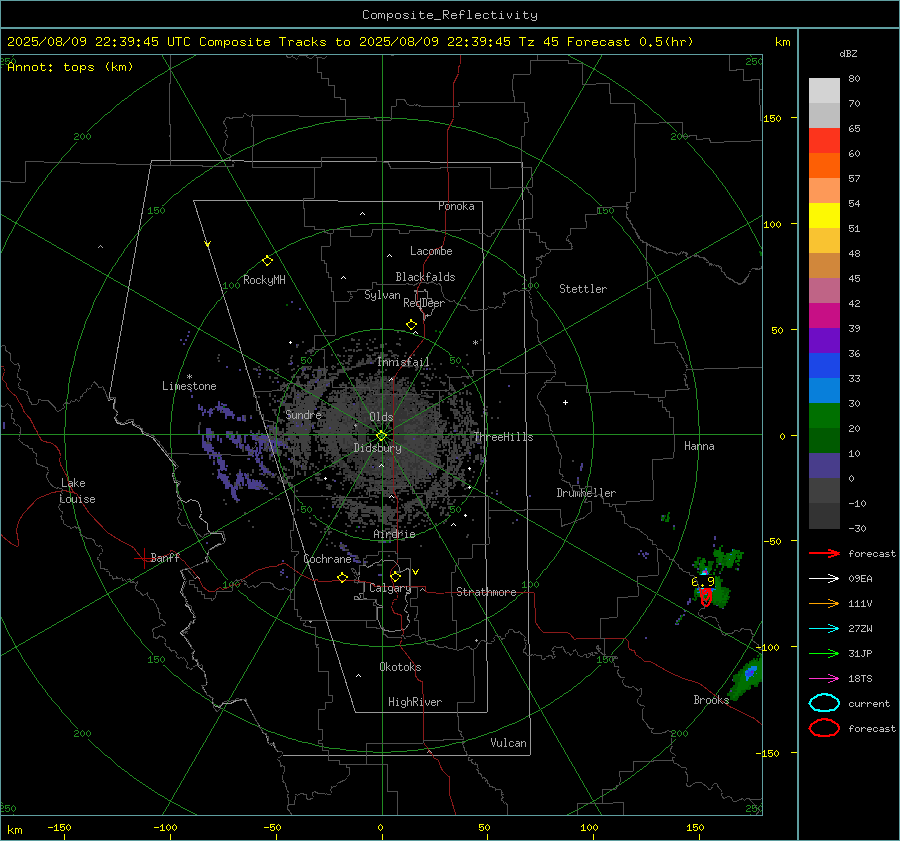Click the yellow diamond at the radar center
Viewport: 900px width, 841px height.
click(382, 436)
